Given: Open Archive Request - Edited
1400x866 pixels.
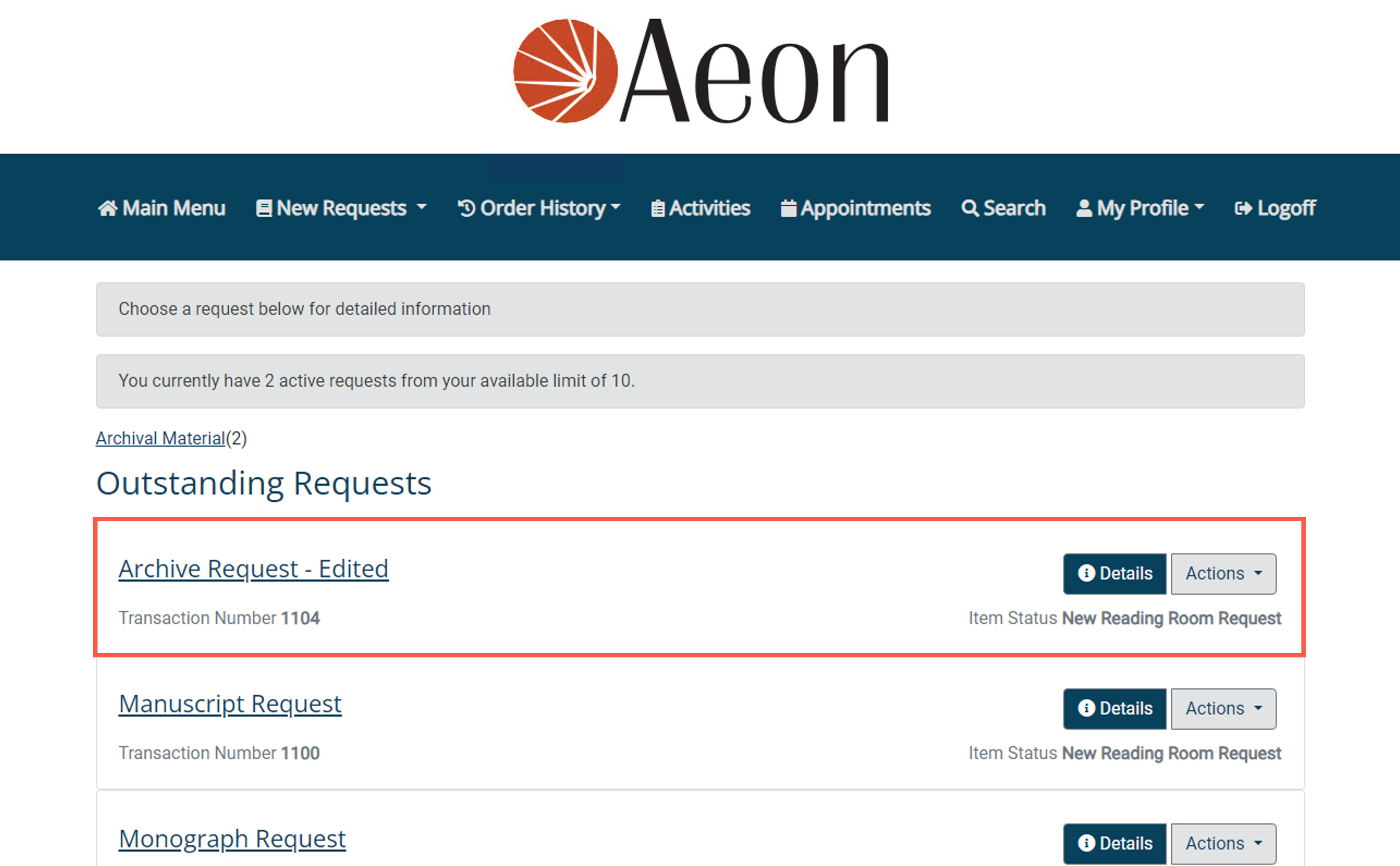Looking at the screenshot, I should (x=253, y=568).
